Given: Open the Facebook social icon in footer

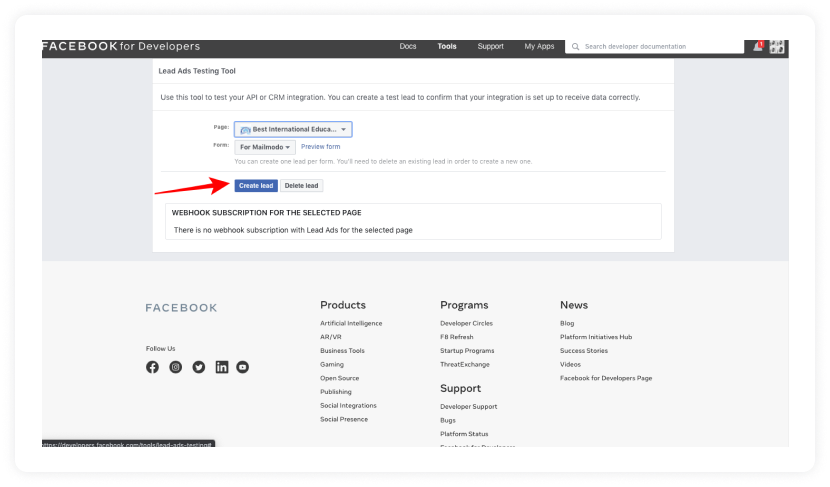Looking at the screenshot, I should tap(152, 367).
